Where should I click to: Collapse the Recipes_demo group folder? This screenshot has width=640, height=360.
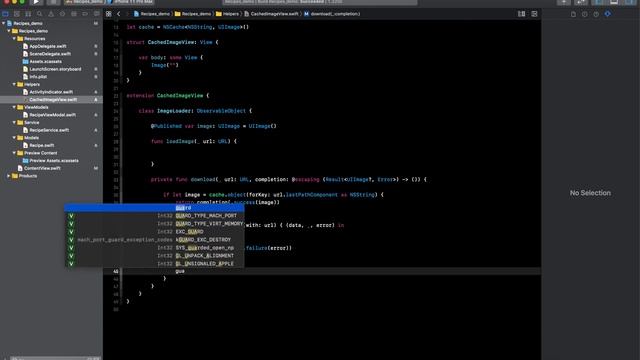pyautogui.click(x=9, y=31)
